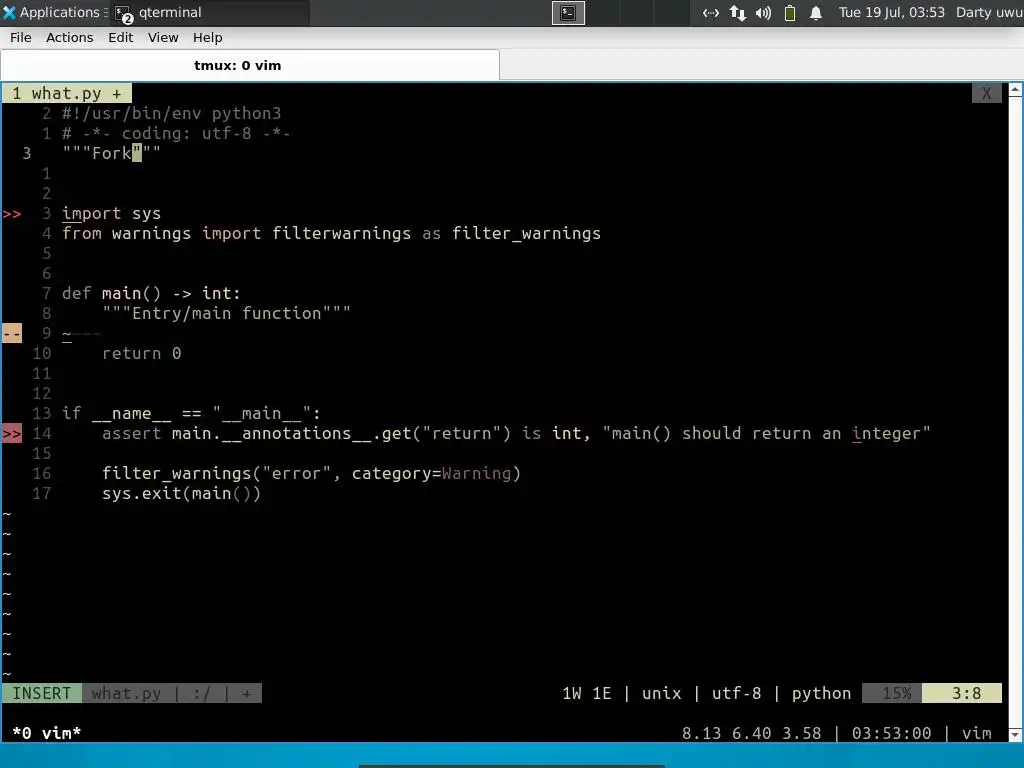Click 'filterwarnings' in the import line
Viewport: 1024px width, 768px height.
(341, 233)
